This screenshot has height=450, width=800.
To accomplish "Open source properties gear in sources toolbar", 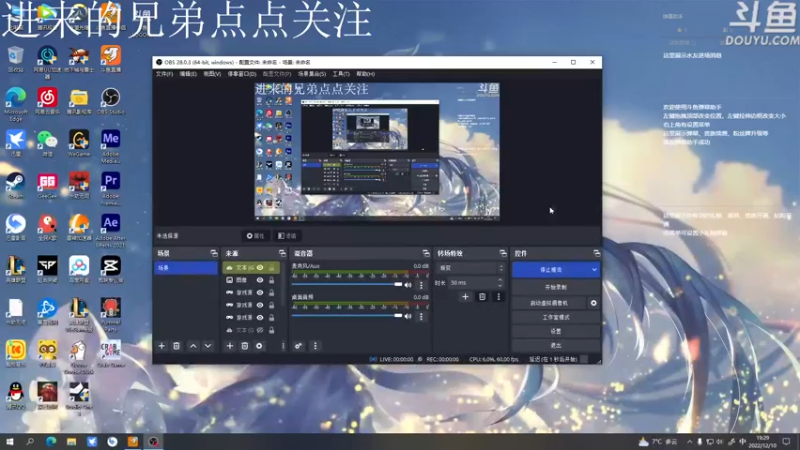I will (259, 346).
